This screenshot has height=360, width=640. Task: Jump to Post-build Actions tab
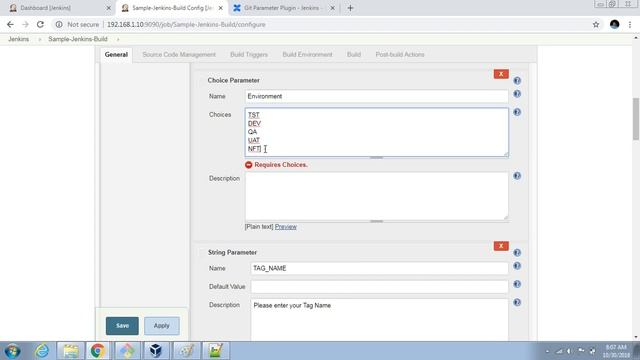click(x=400, y=54)
